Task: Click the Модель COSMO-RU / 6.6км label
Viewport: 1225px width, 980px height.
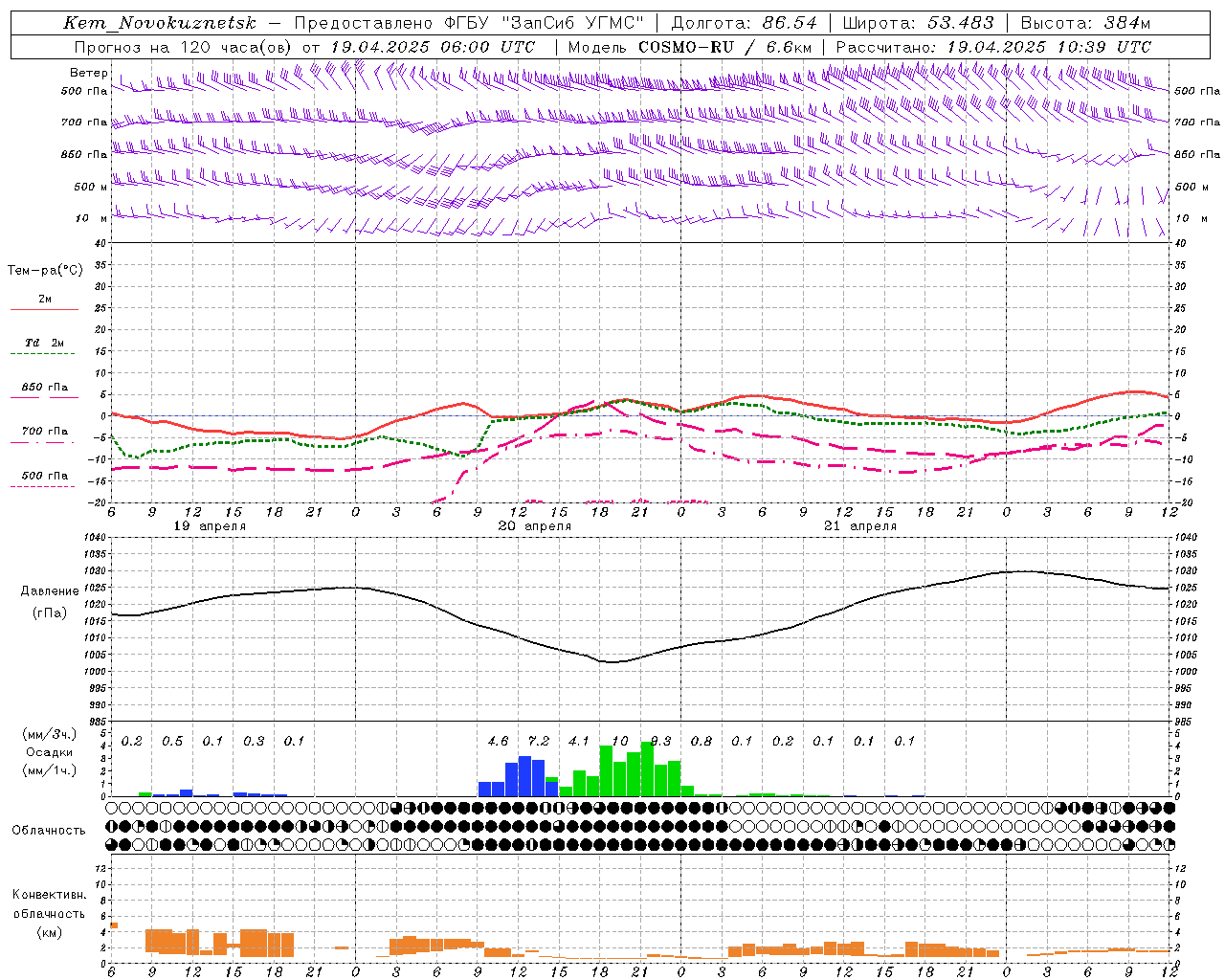Action: [x=690, y=47]
